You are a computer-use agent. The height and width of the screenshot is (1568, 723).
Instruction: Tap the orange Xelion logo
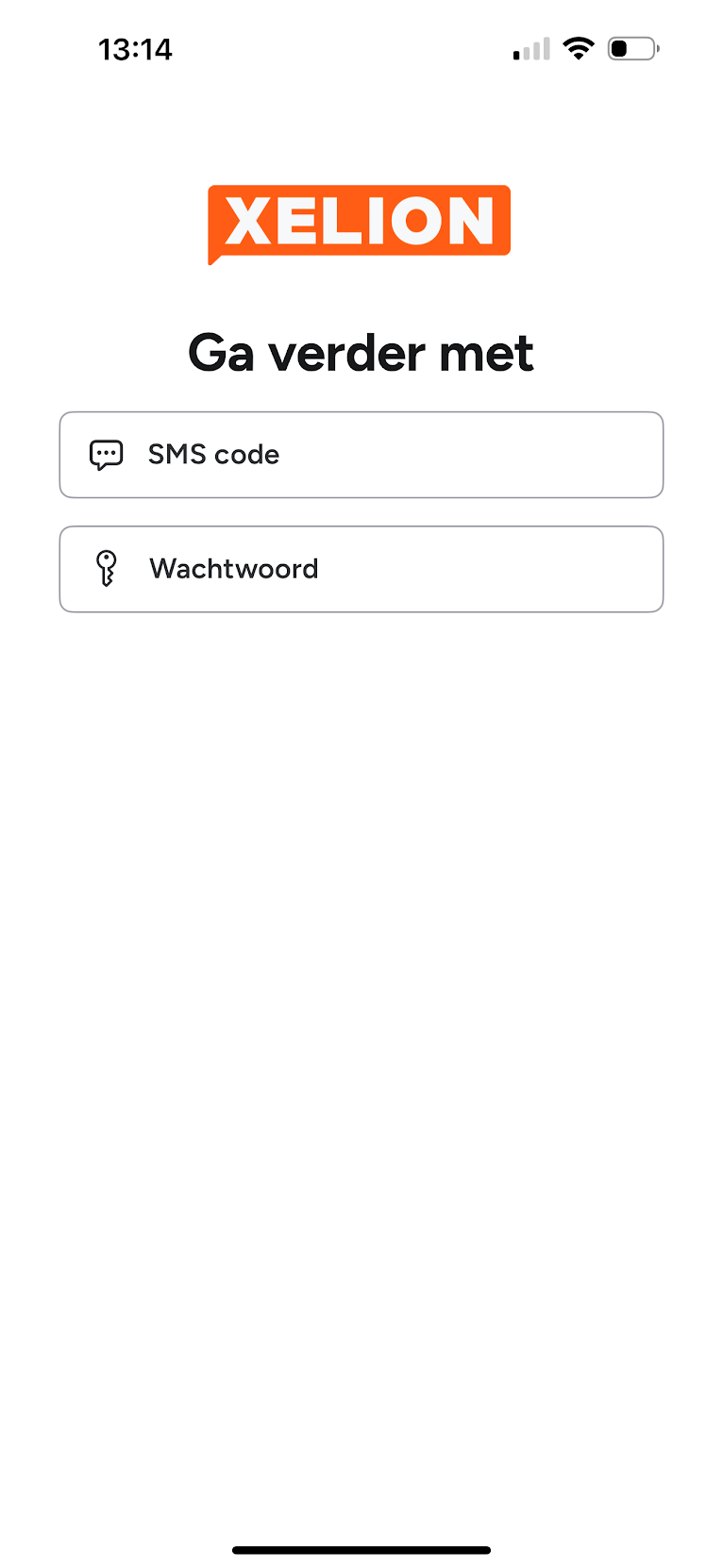click(360, 223)
